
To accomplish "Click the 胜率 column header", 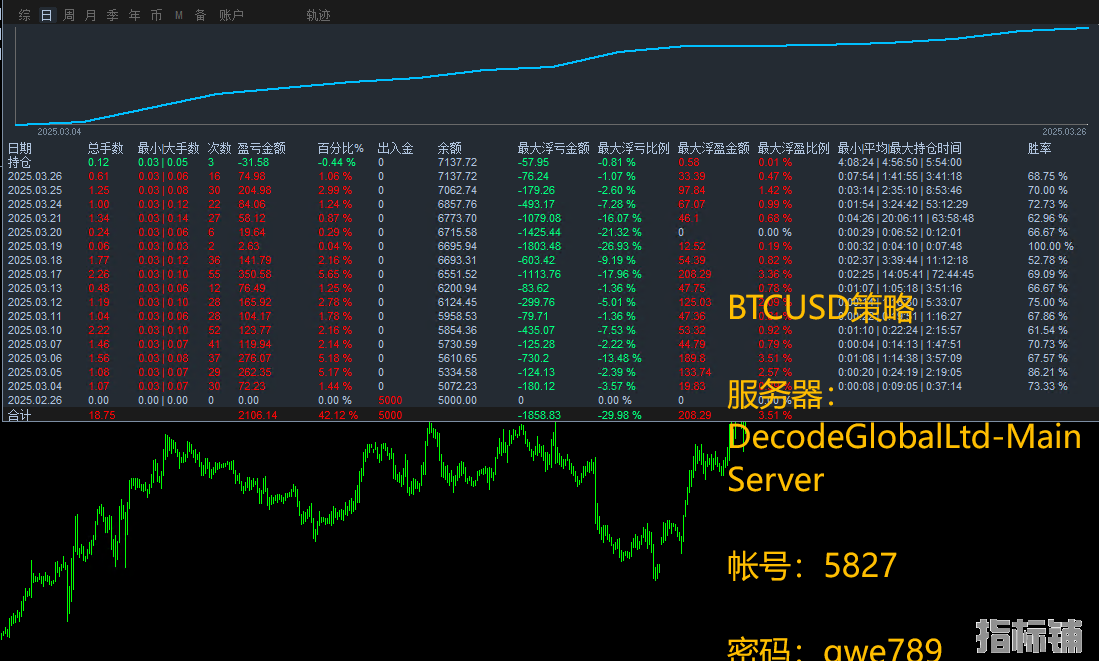I will click(1039, 148).
